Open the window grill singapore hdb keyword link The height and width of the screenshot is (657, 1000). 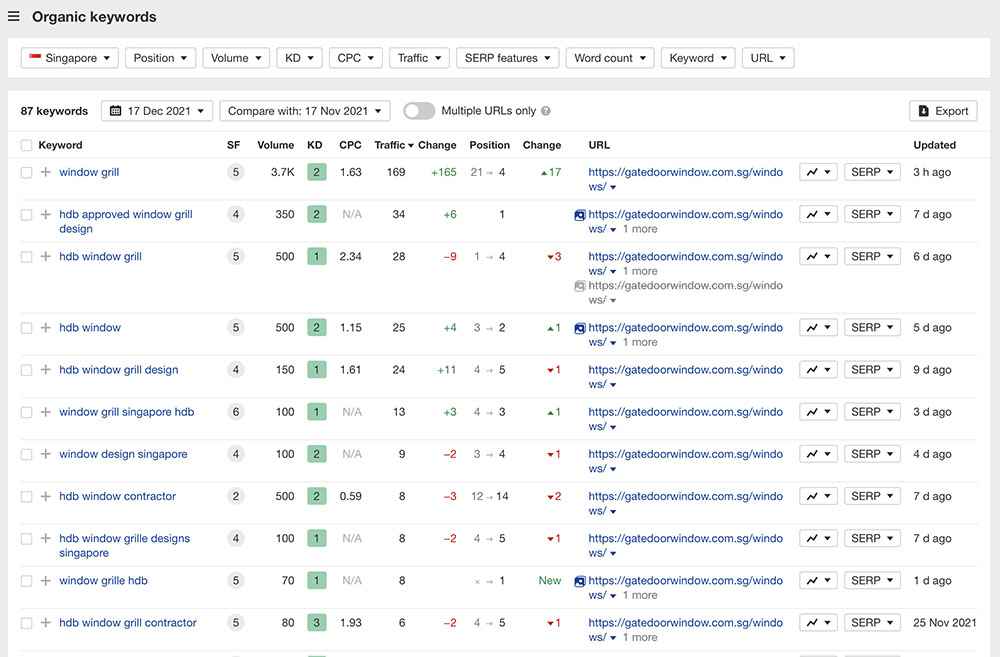point(126,412)
